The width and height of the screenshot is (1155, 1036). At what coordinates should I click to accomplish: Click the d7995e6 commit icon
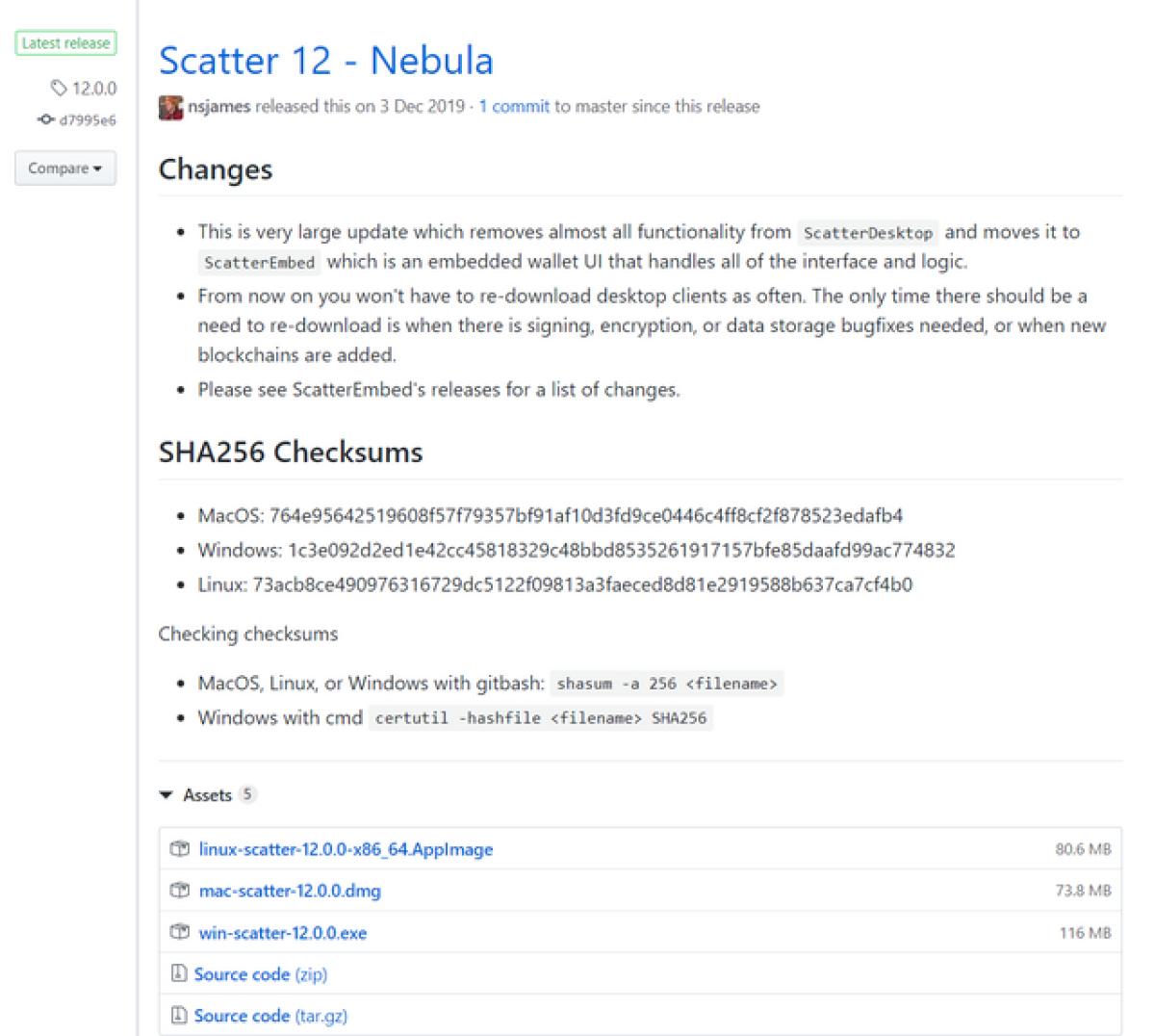(45, 120)
